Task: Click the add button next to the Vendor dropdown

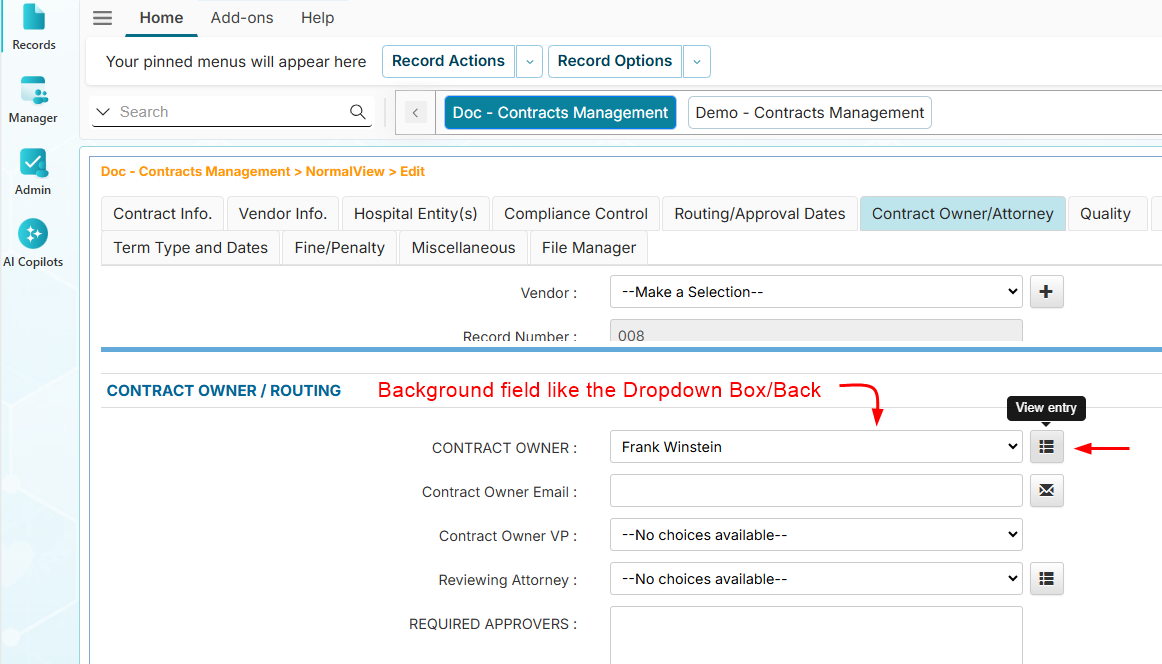Action: point(1046,291)
